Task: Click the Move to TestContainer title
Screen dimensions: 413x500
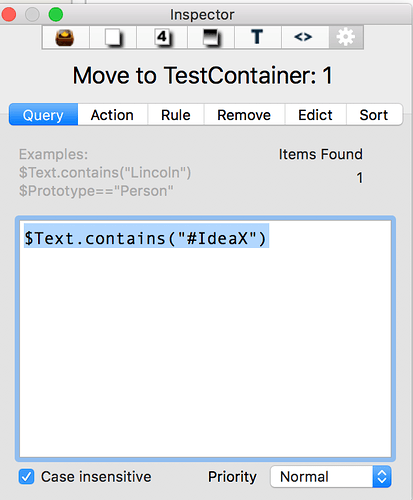Action: pyautogui.click(x=203, y=75)
